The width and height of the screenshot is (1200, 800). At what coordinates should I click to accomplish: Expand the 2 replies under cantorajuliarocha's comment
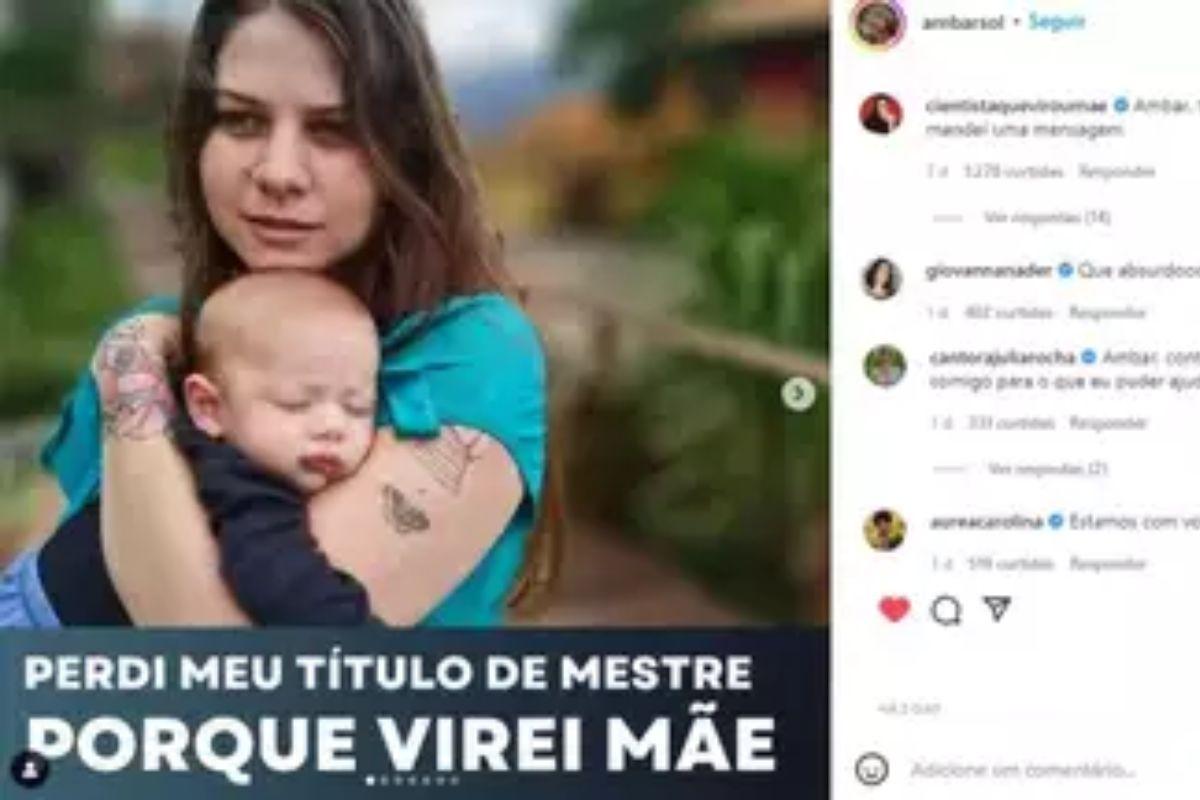1034,468
